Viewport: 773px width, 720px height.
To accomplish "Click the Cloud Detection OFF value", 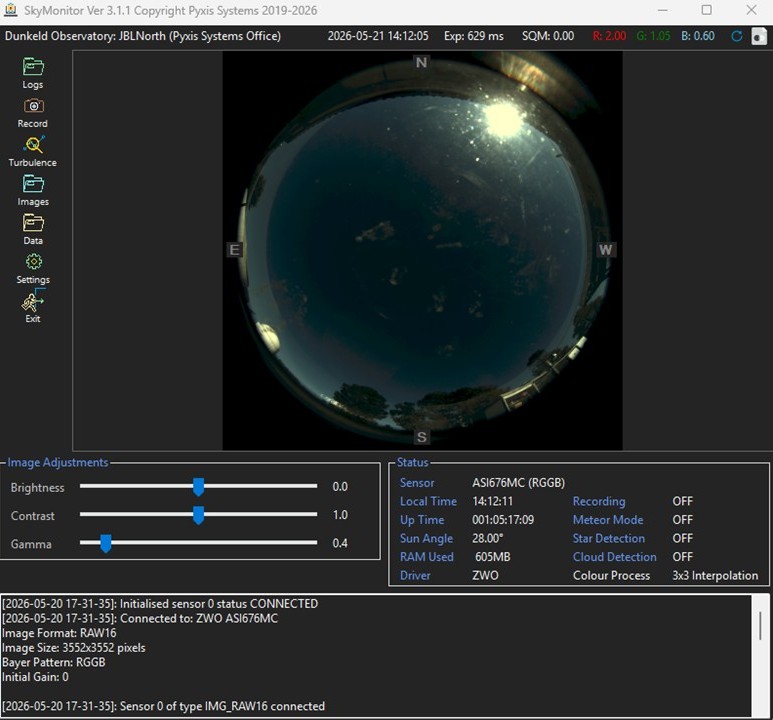I will coord(683,557).
